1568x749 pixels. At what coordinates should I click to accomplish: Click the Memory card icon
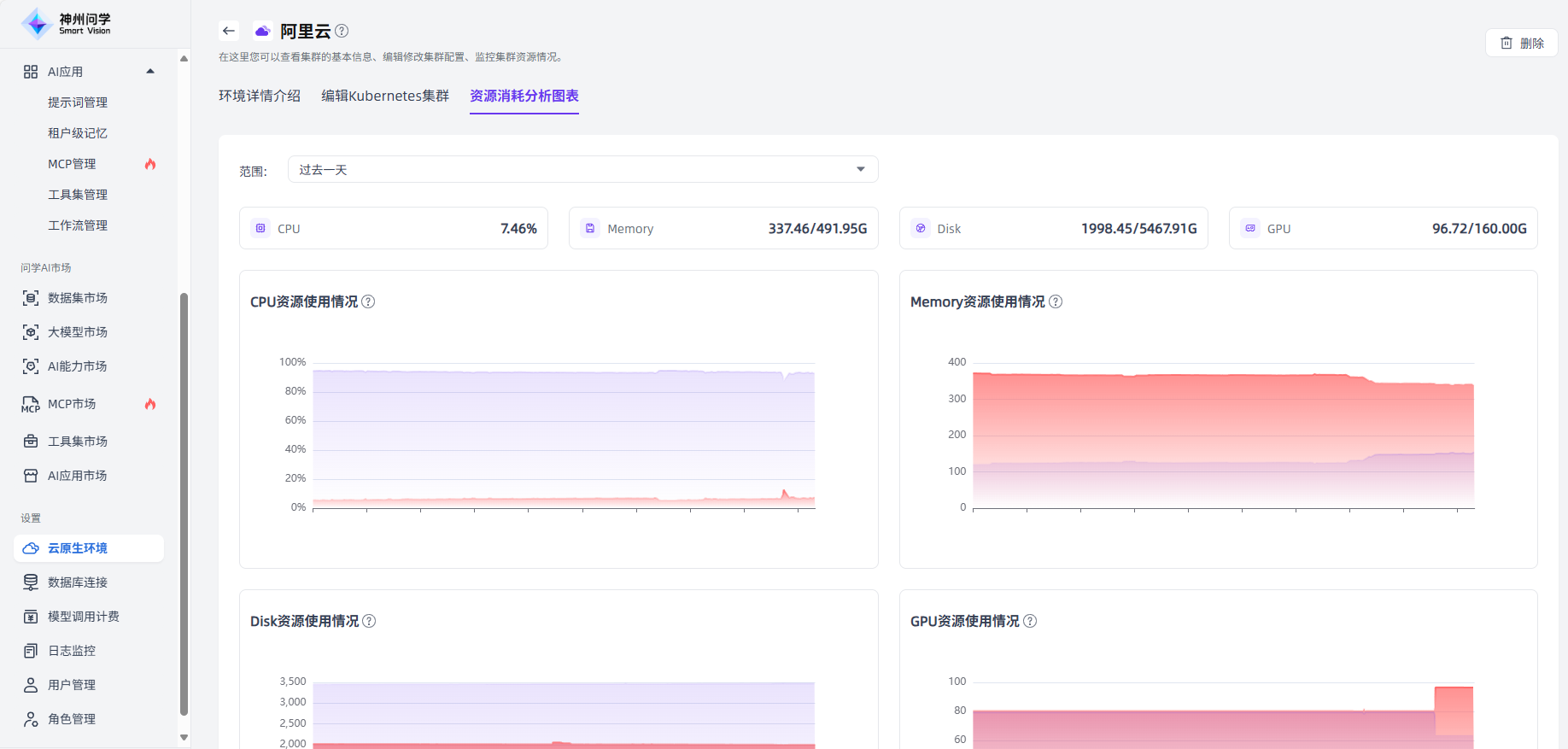tap(590, 228)
